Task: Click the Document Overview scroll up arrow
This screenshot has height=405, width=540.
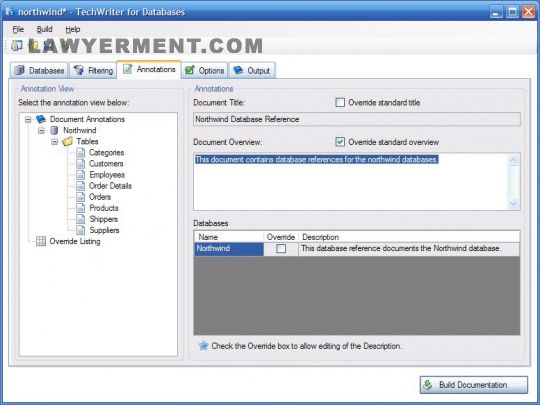Action: pyautogui.click(x=513, y=160)
